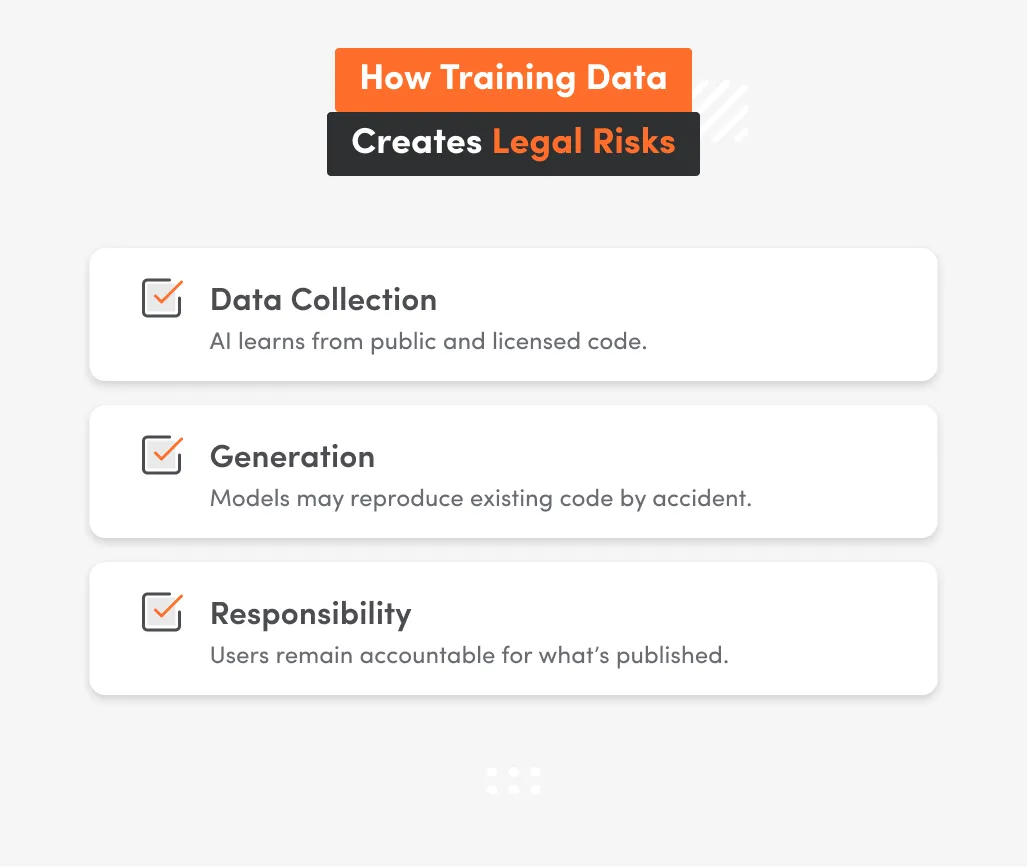Click the orange "Legal Risks" text

pyautogui.click(x=583, y=142)
